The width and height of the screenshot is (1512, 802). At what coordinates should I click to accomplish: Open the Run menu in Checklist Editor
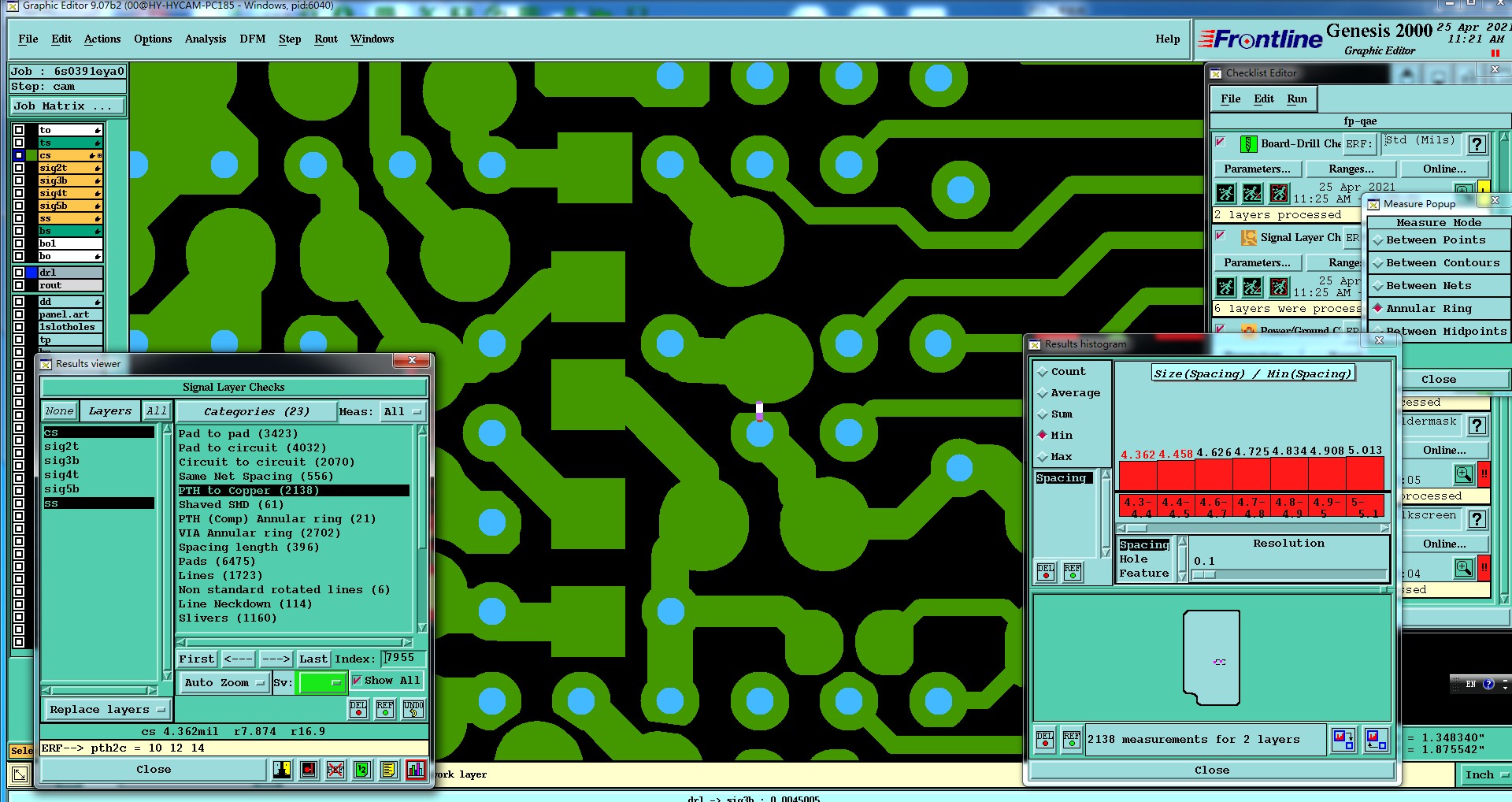tap(1297, 99)
